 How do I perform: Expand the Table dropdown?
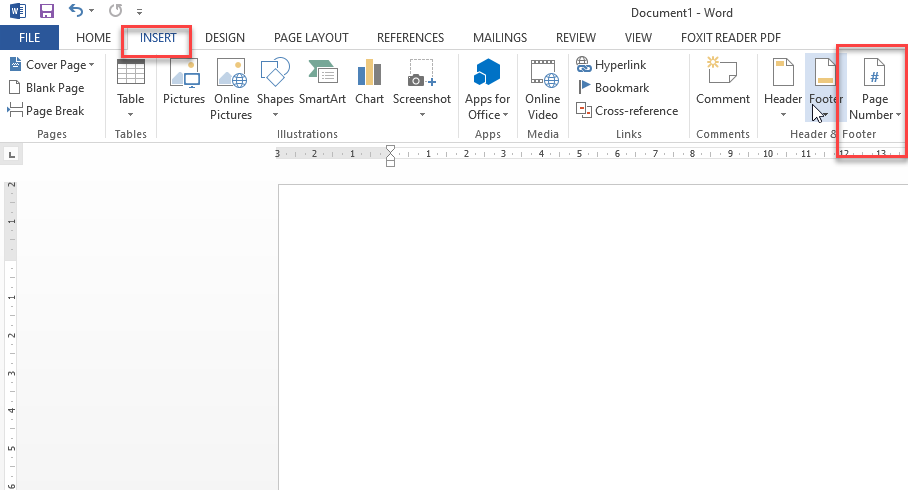131,90
